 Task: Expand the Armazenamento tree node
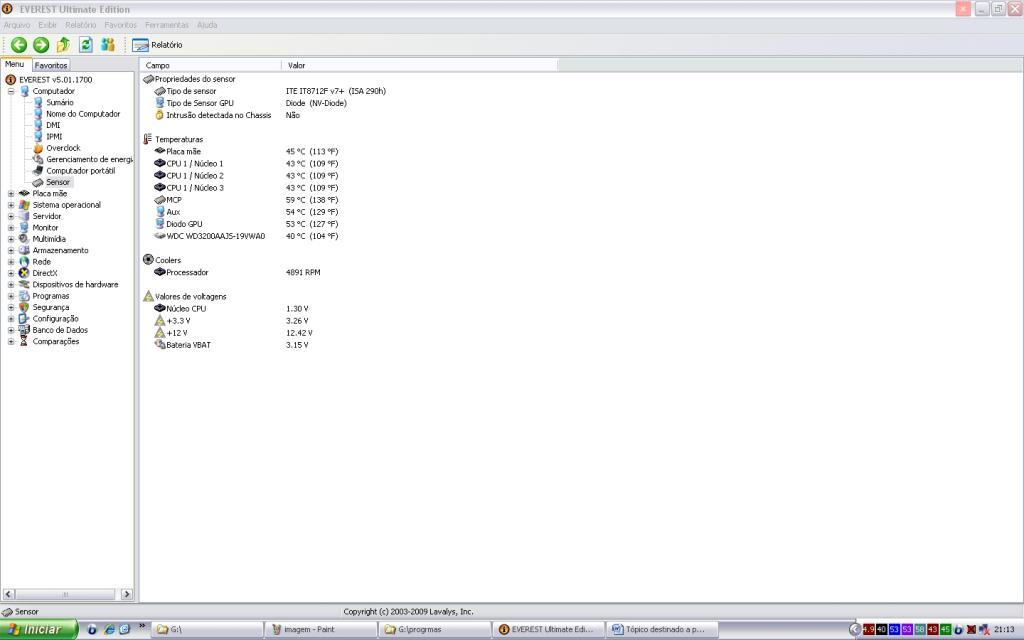(x=11, y=251)
